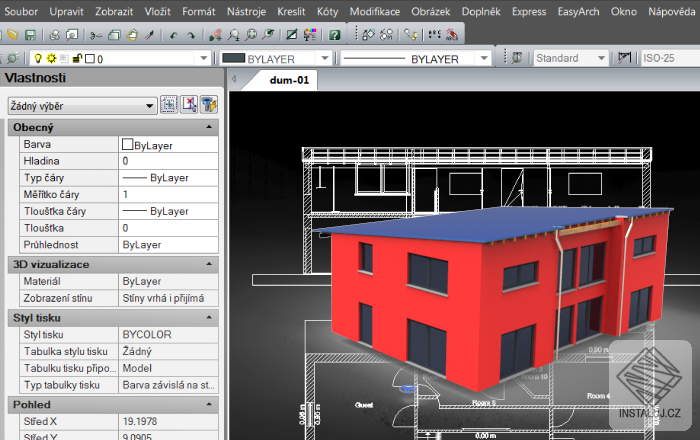Click the Redo arrow icon

point(191,34)
